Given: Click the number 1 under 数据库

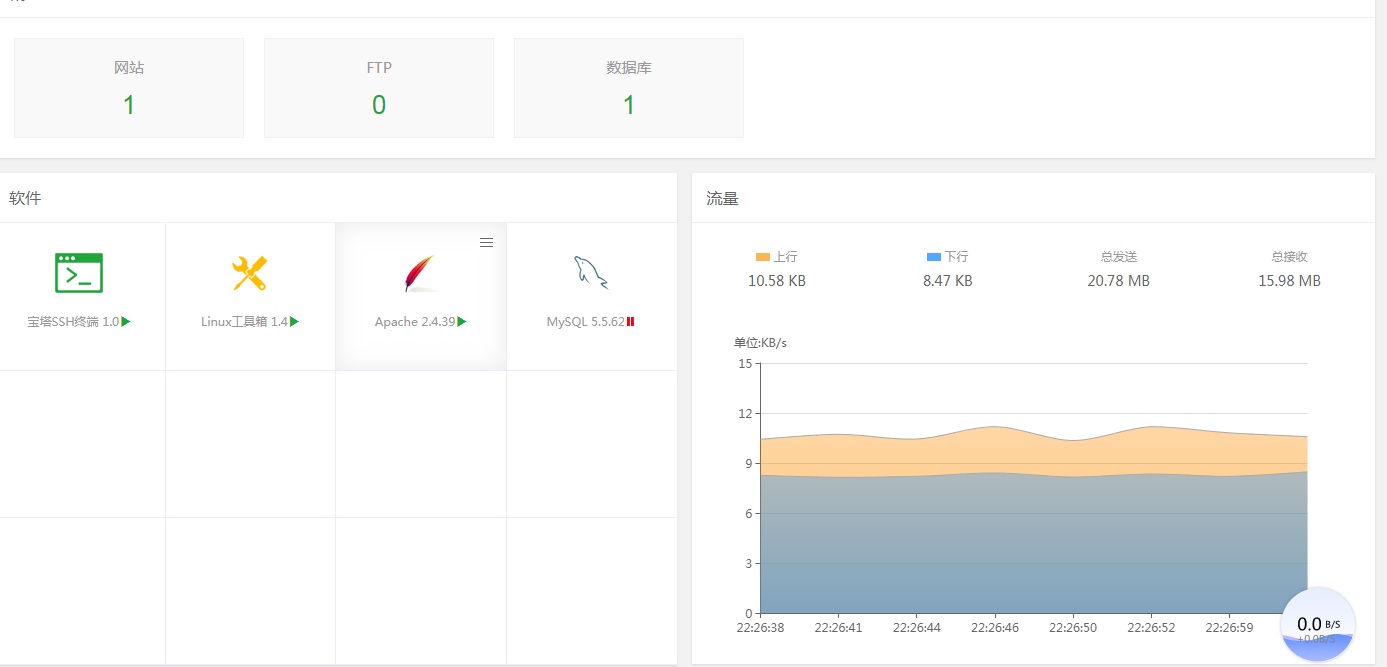Looking at the screenshot, I should [629, 105].
